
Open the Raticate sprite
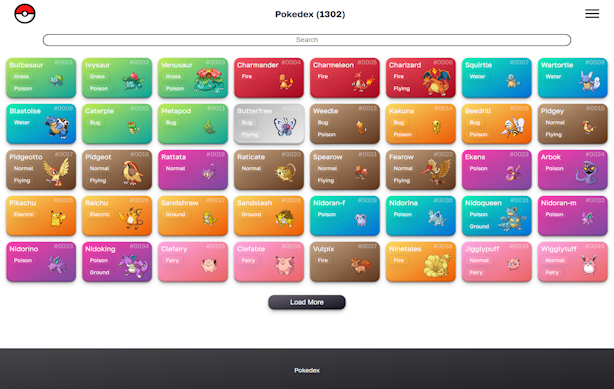(285, 172)
